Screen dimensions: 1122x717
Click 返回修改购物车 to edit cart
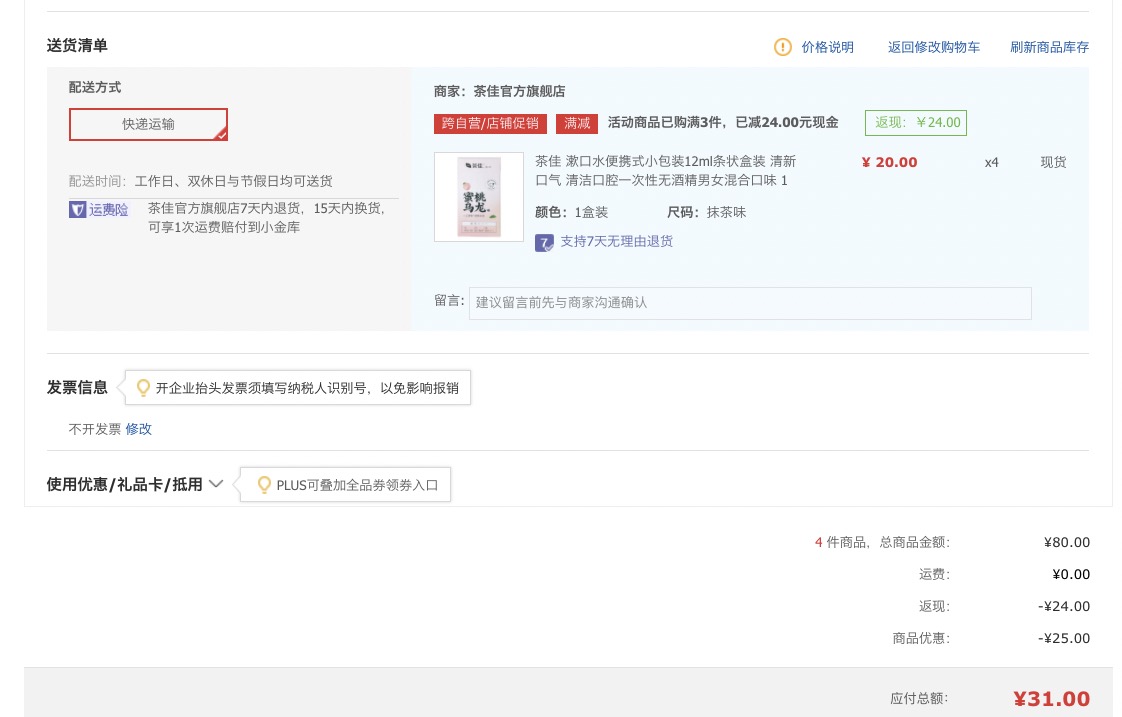934,47
